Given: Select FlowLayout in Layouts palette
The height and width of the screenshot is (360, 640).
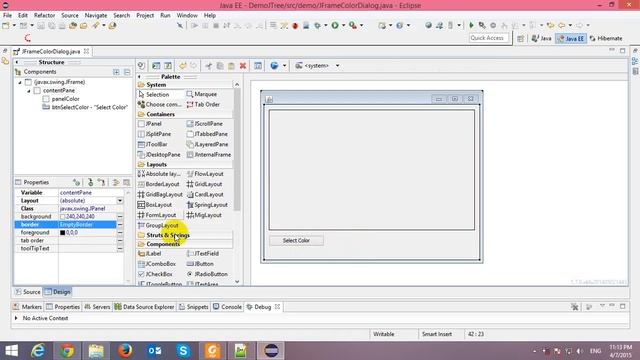Looking at the screenshot, I should pyautogui.click(x=205, y=174).
